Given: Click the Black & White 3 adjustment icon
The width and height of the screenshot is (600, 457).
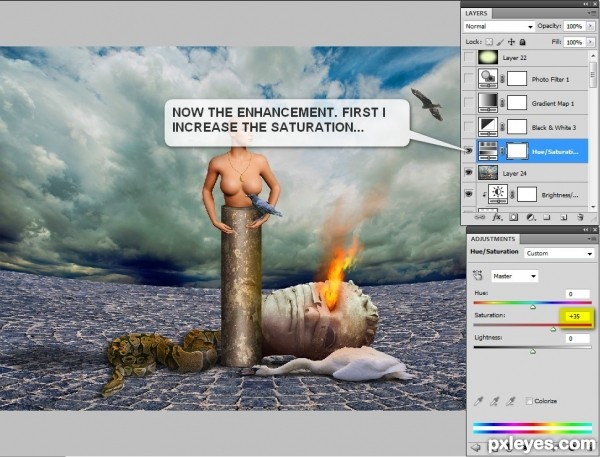Looking at the screenshot, I should tap(488, 127).
